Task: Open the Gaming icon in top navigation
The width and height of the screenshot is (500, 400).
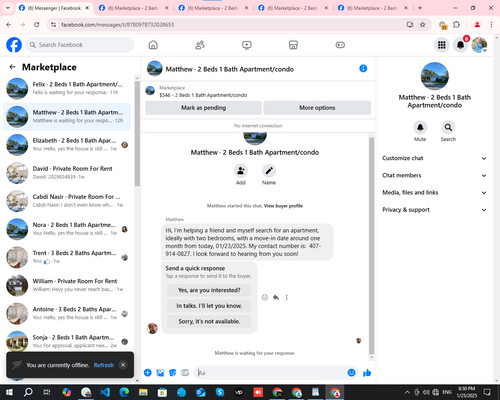Action: pyautogui.click(x=340, y=45)
